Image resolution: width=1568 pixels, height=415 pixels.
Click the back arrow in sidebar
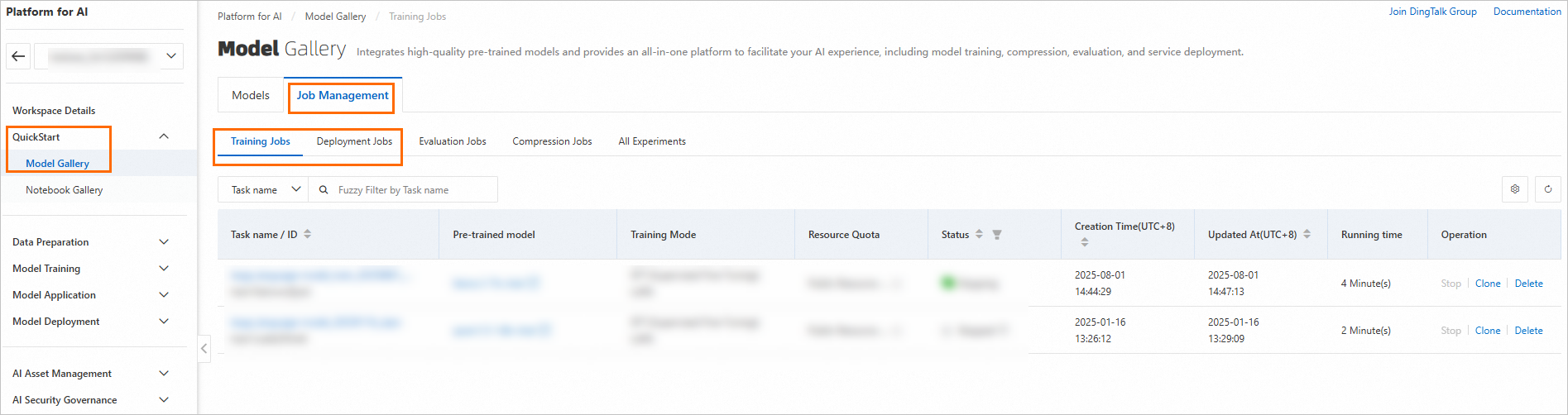(x=18, y=56)
